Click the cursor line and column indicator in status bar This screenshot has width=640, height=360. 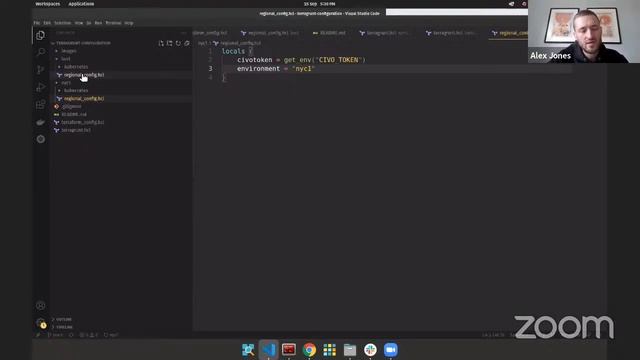[493, 335]
